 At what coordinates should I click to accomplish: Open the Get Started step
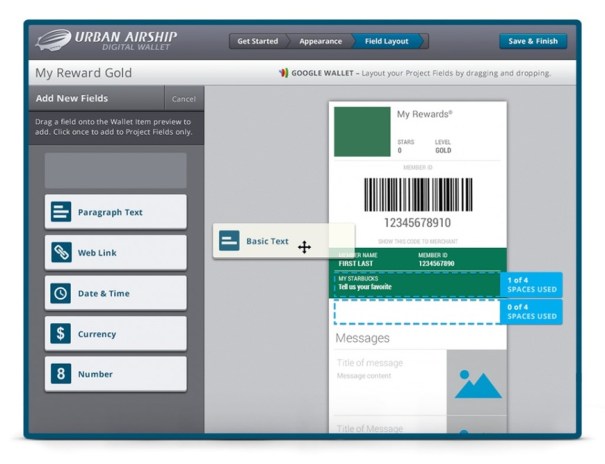click(x=257, y=42)
